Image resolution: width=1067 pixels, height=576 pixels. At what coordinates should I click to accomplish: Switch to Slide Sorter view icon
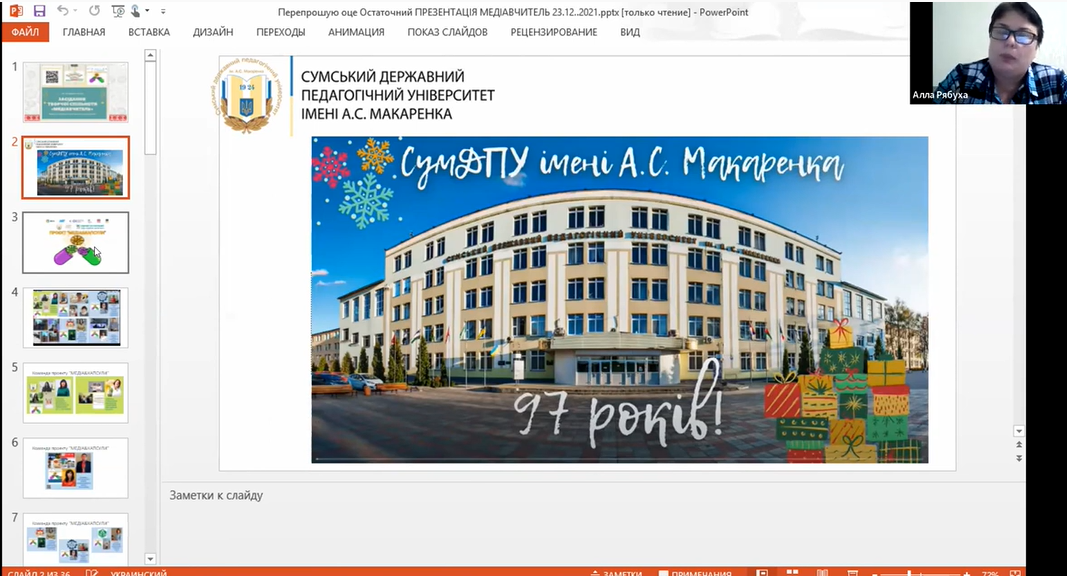pyautogui.click(x=792, y=573)
